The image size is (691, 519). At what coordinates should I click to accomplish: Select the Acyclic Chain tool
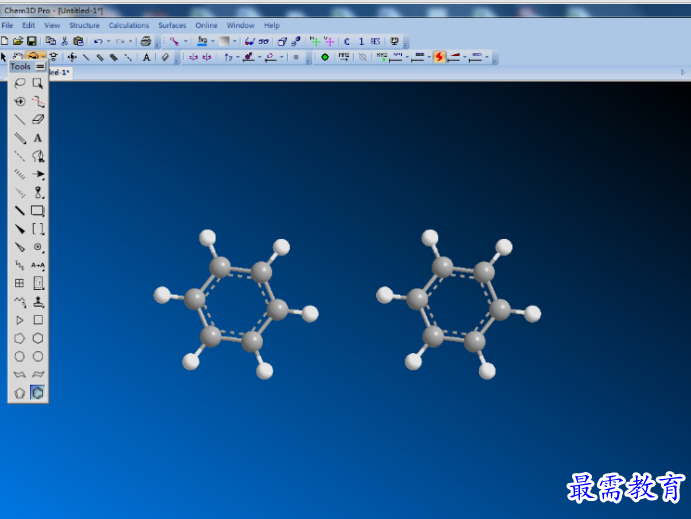tap(19, 302)
